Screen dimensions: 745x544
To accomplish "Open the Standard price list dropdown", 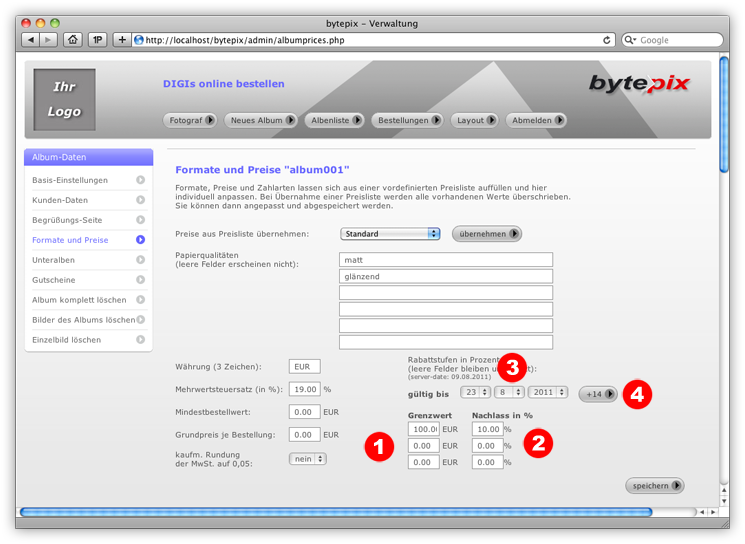I will (390, 234).
